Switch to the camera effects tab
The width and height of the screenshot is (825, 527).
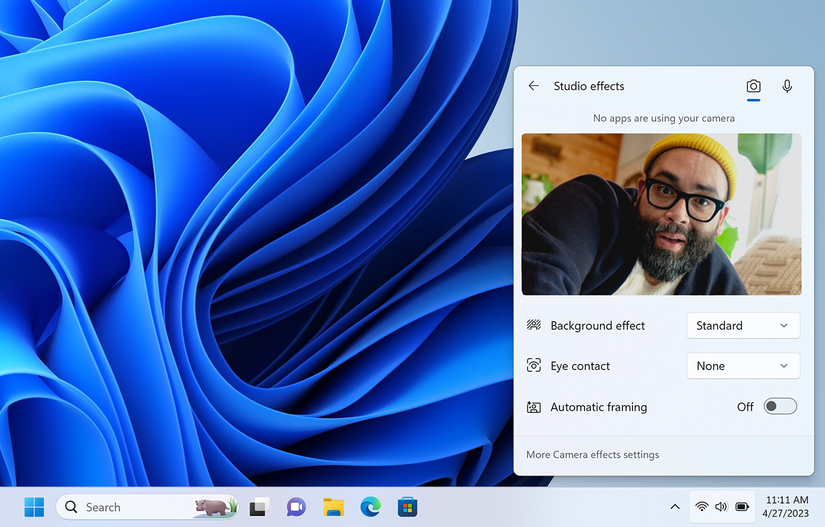click(x=753, y=87)
